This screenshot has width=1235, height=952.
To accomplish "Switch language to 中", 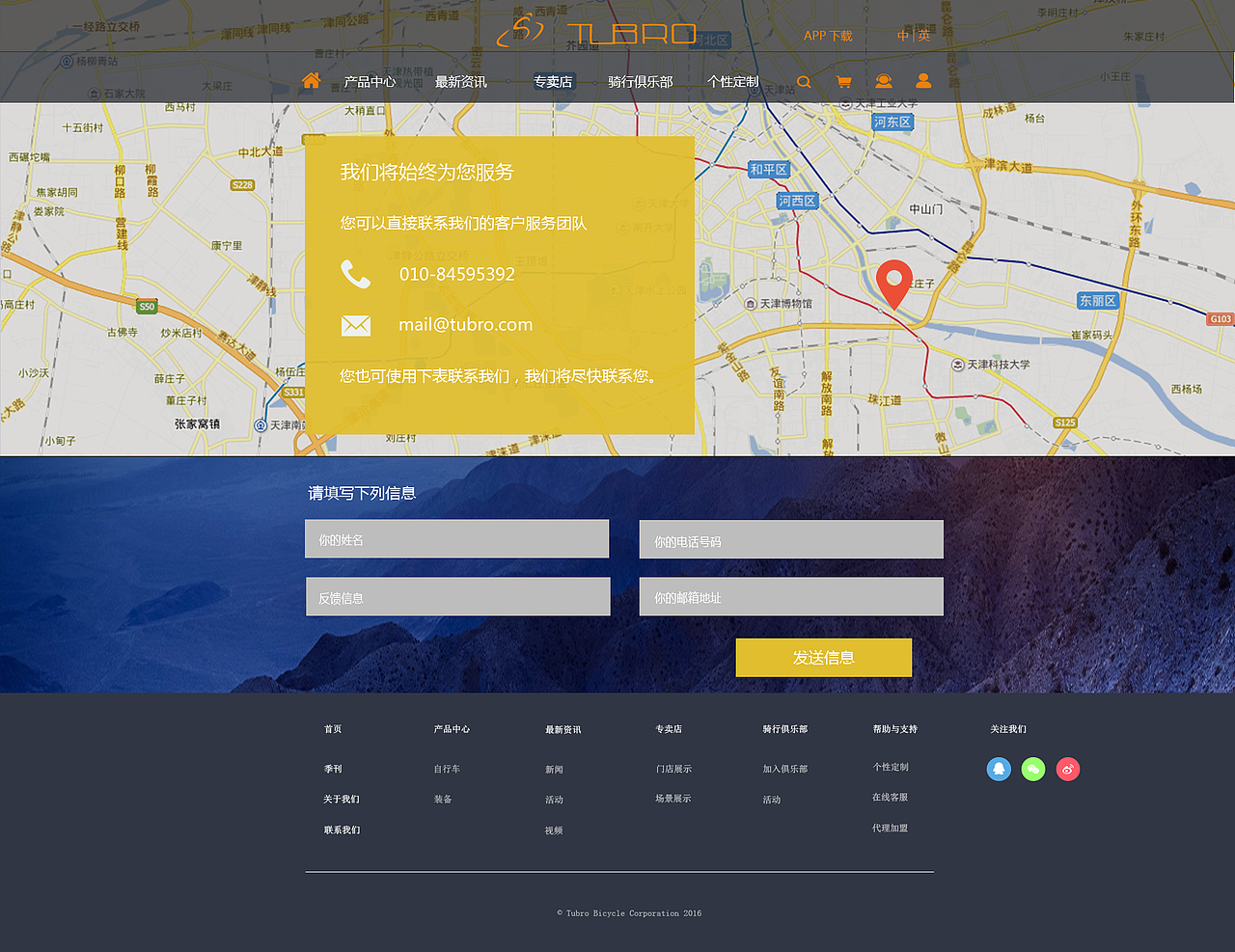I will pos(903,36).
